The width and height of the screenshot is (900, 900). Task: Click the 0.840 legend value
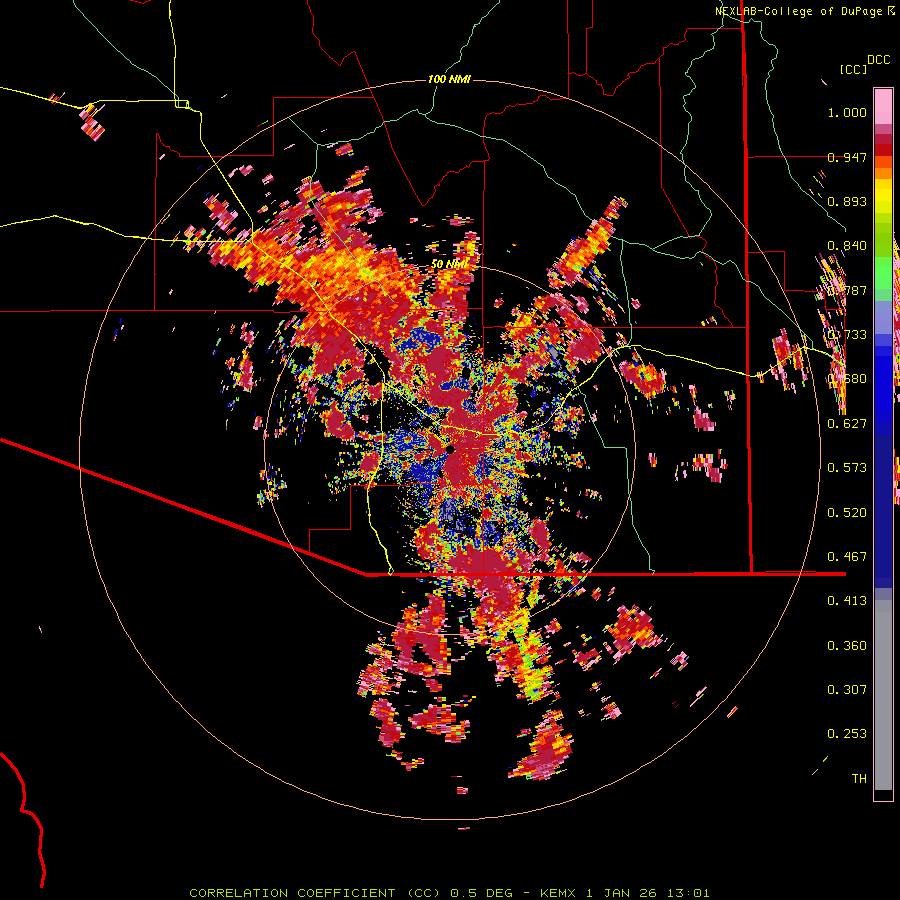click(x=847, y=246)
